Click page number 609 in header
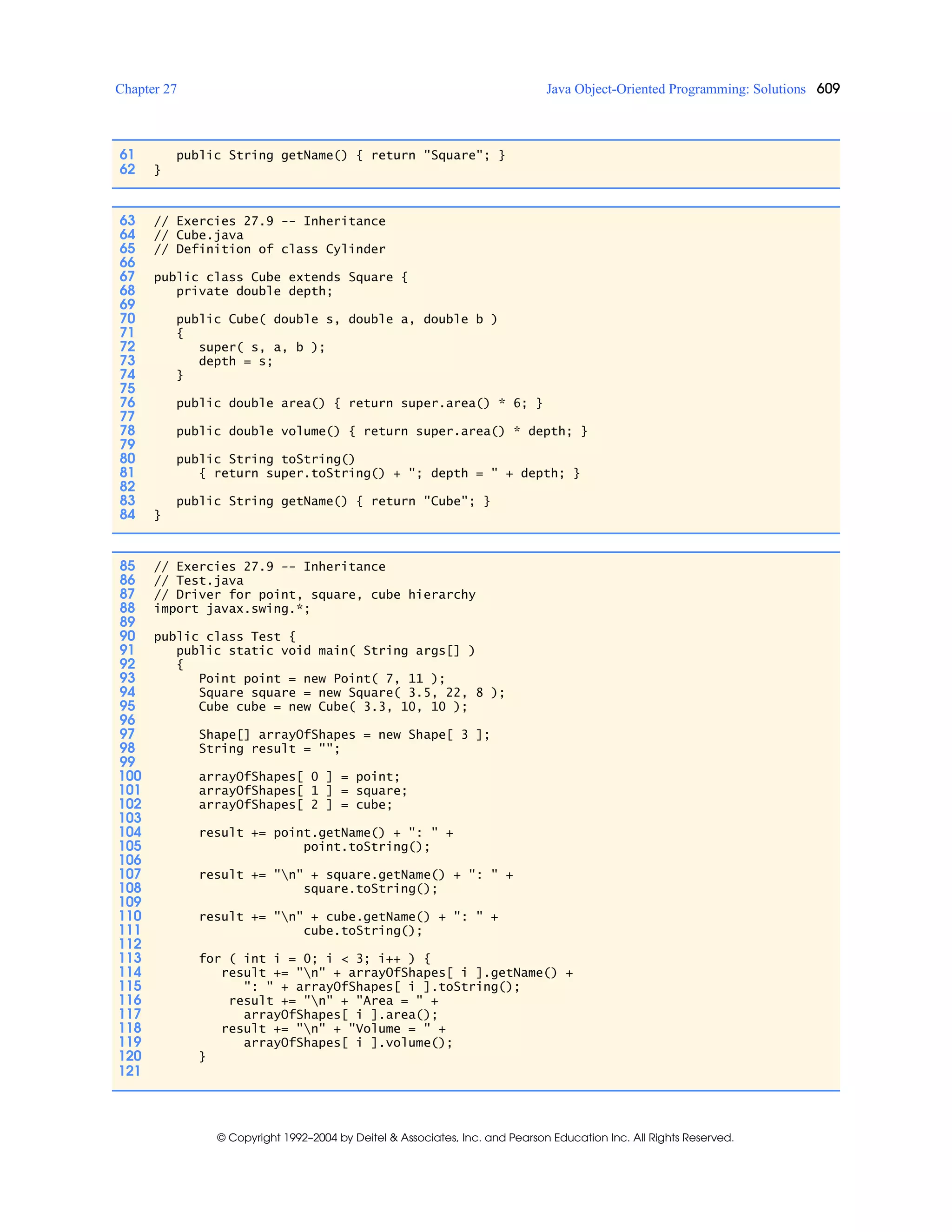This screenshot has height=1232, width=952. pyautogui.click(x=828, y=88)
